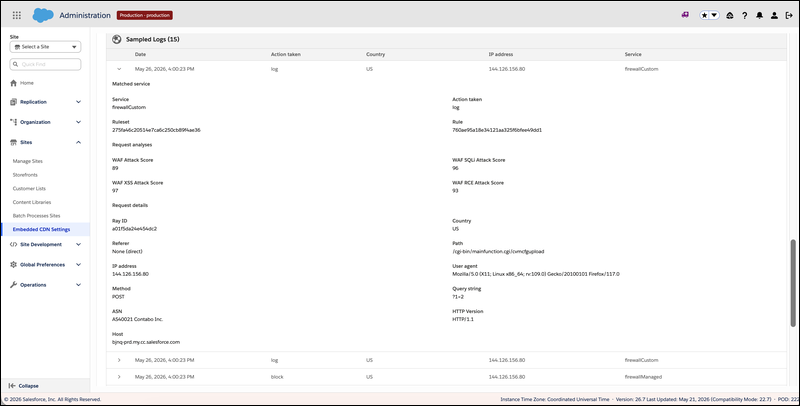
Task: Select the Method value POST
Action: [x=118, y=297]
